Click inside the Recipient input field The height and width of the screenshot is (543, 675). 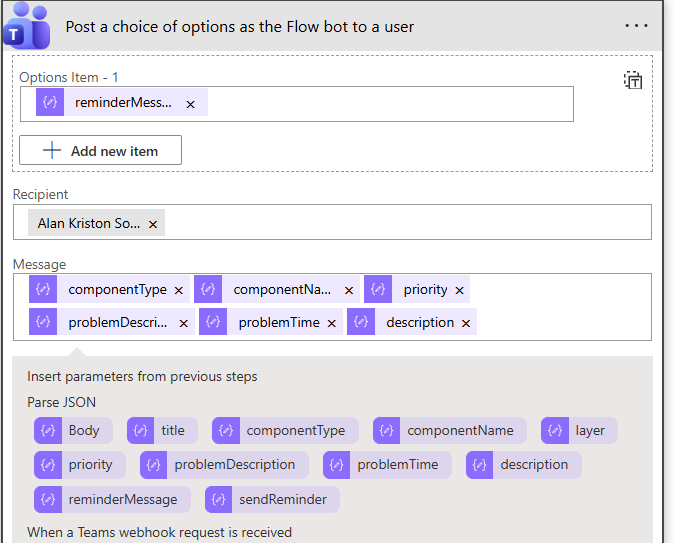tap(400, 223)
